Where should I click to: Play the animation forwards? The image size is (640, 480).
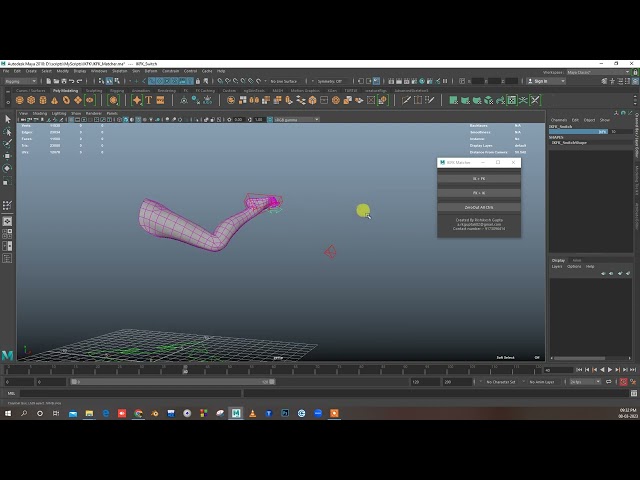click(610, 370)
